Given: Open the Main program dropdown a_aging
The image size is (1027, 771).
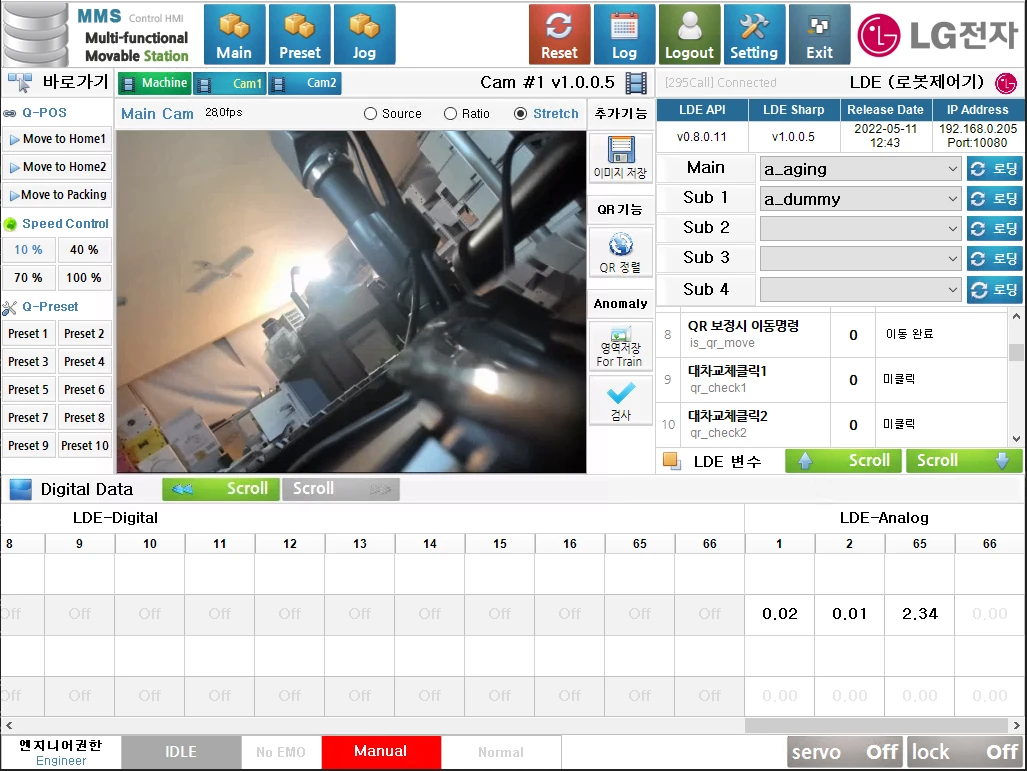Looking at the screenshot, I should tap(861, 169).
